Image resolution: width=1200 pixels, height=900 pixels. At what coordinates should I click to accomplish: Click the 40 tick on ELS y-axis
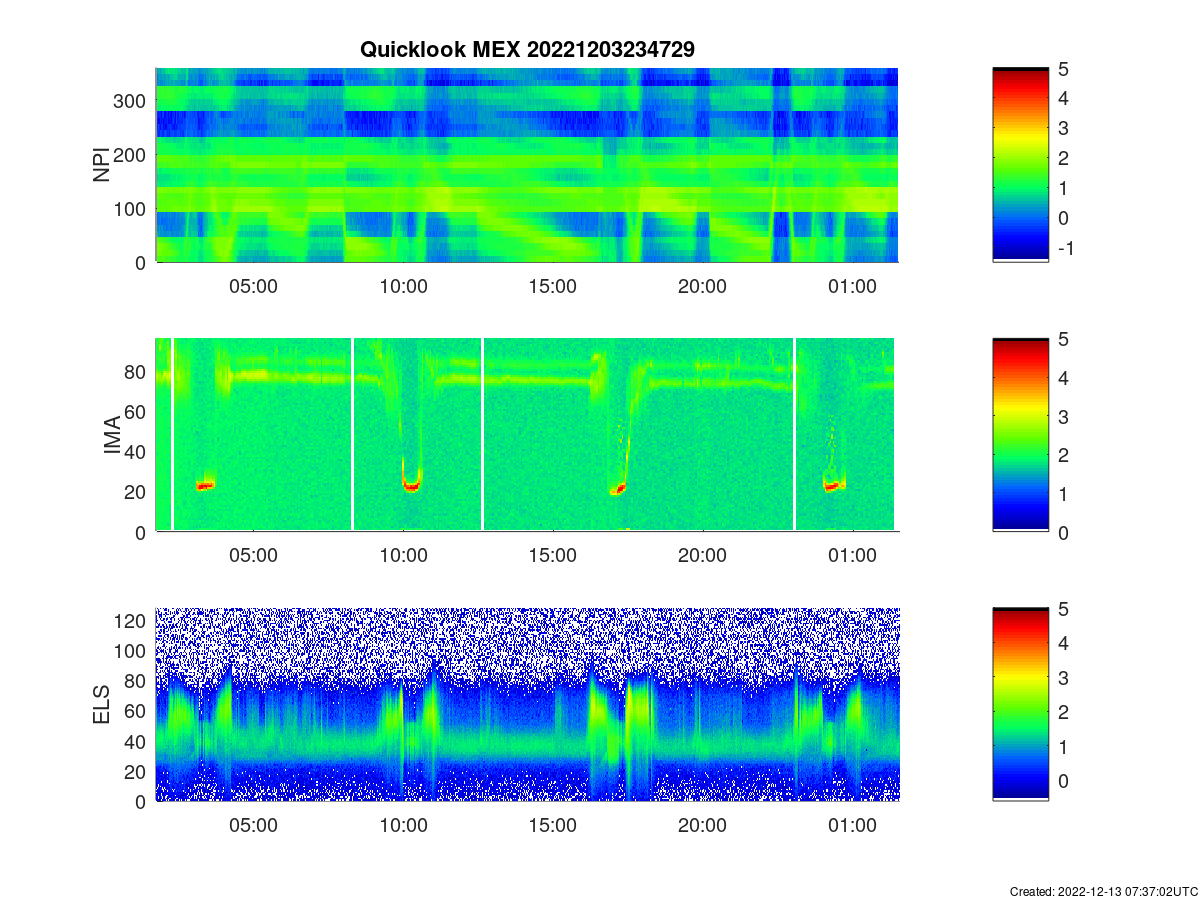coord(137,741)
